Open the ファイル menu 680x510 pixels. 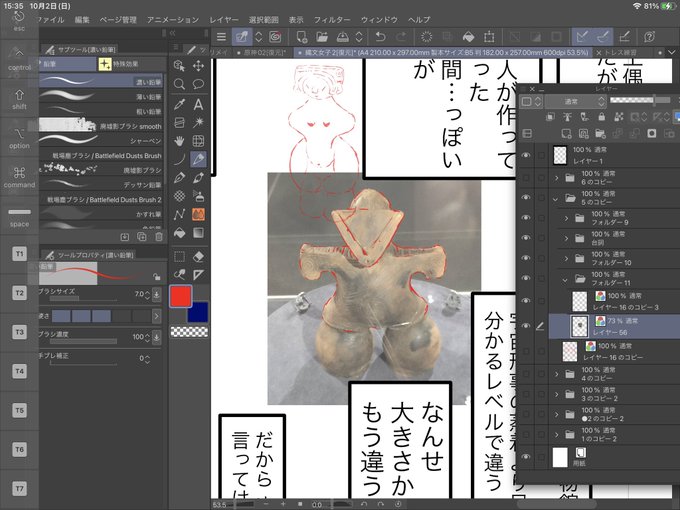[x=52, y=20]
